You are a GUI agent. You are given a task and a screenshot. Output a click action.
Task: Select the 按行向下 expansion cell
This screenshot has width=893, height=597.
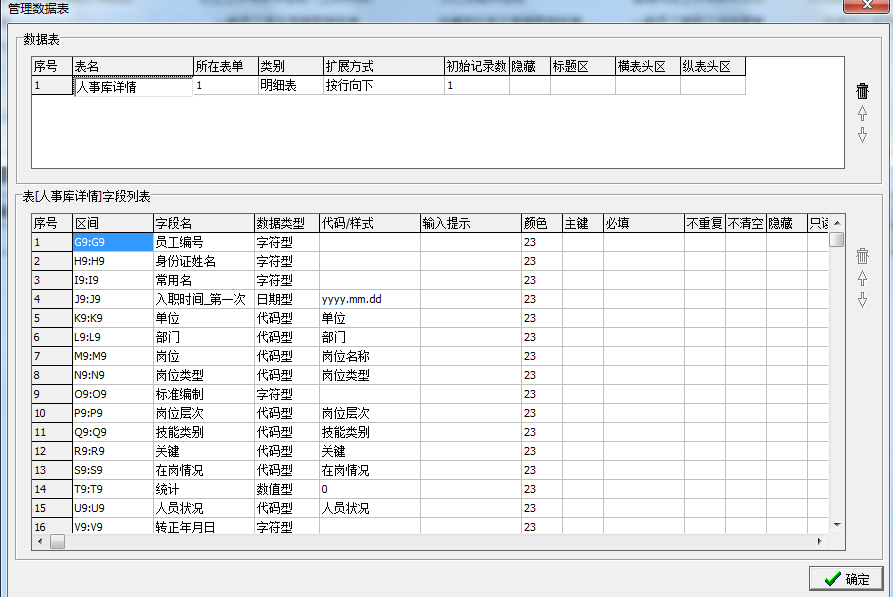click(384, 85)
